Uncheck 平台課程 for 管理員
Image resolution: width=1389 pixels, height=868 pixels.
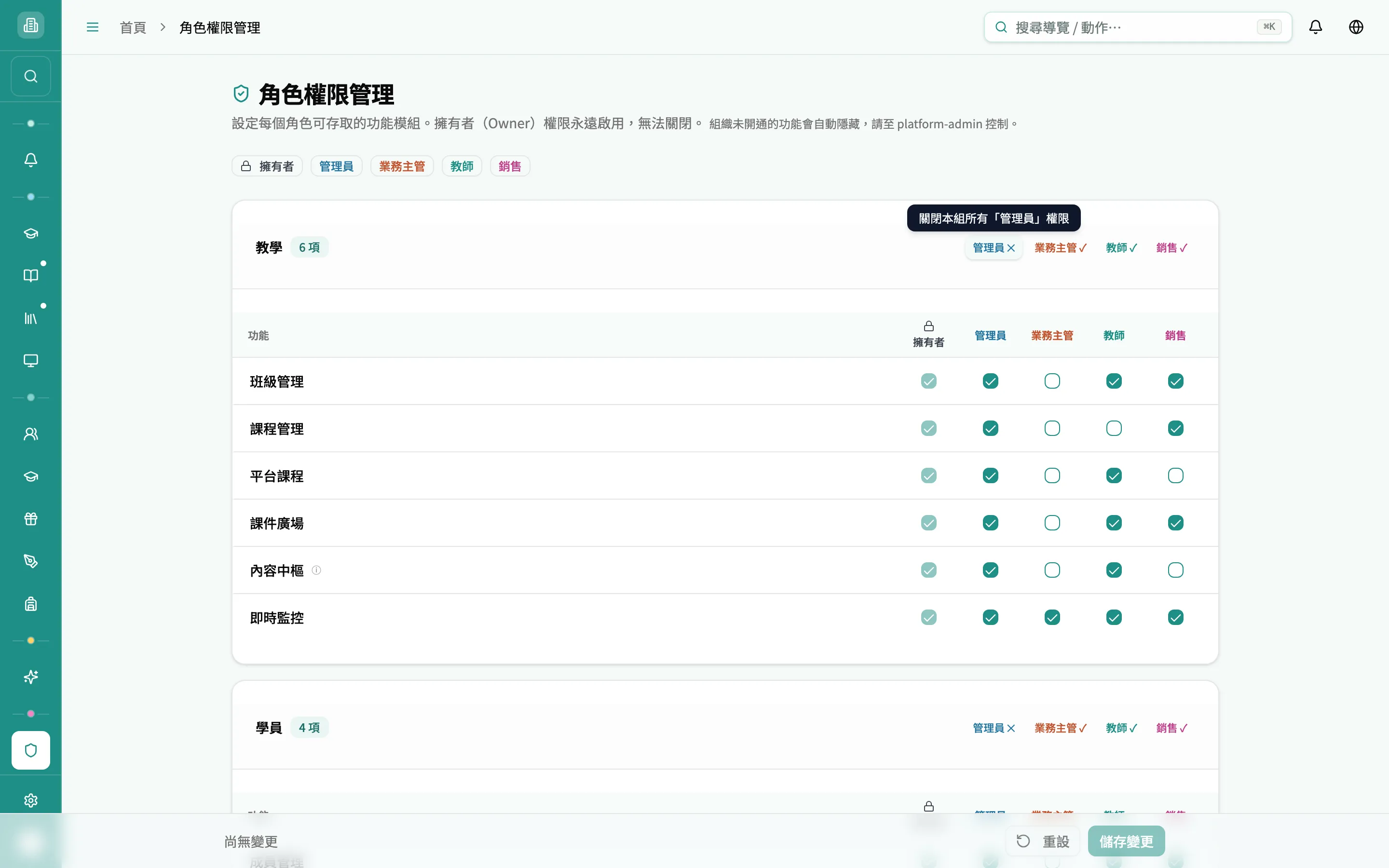(990, 475)
